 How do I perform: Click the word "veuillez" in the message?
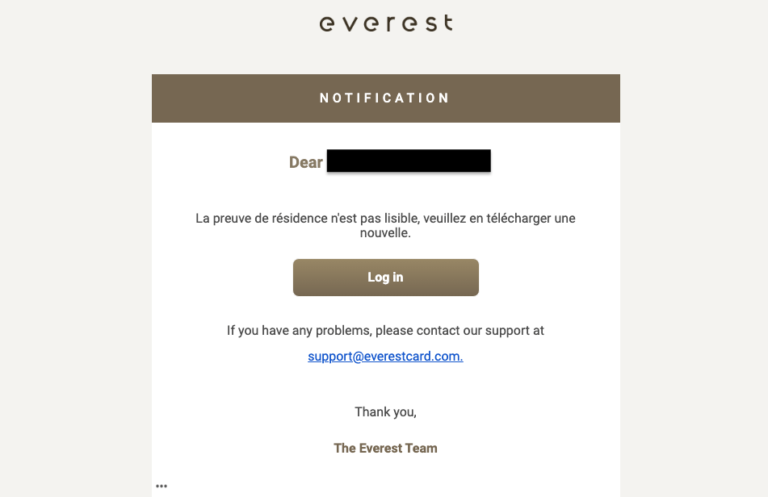pyautogui.click(x=450, y=218)
